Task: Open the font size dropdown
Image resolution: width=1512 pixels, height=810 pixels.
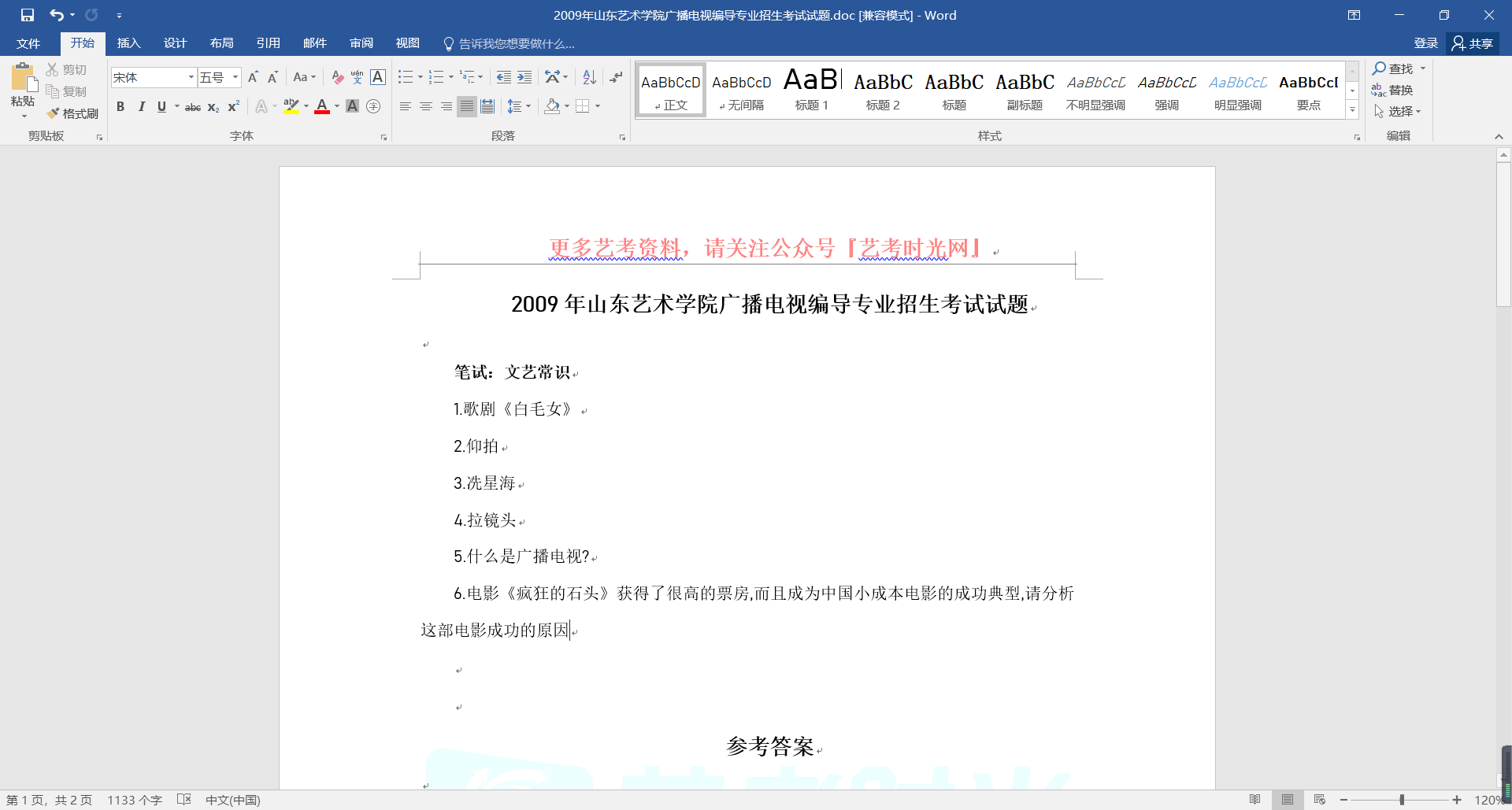Action: point(235,77)
